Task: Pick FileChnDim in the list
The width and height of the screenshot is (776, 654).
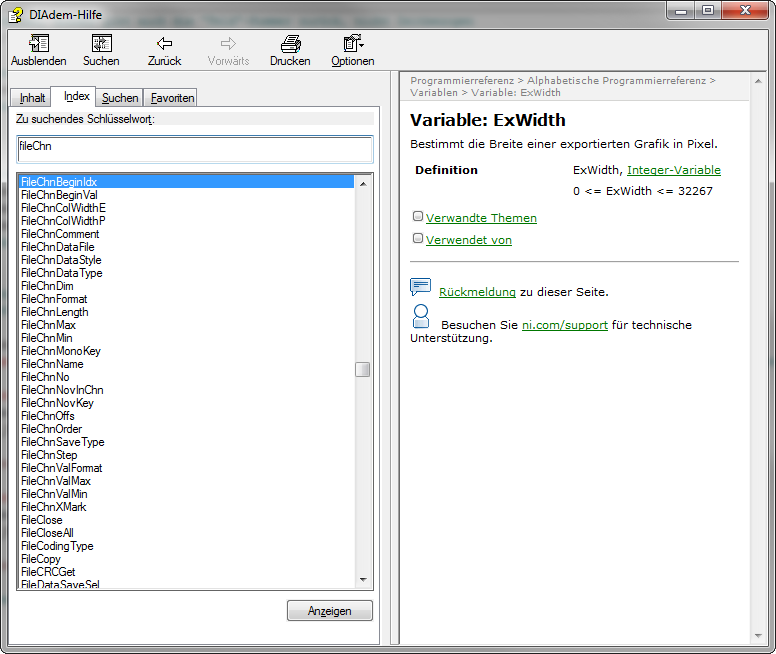Action: click(x=47, y=286)
